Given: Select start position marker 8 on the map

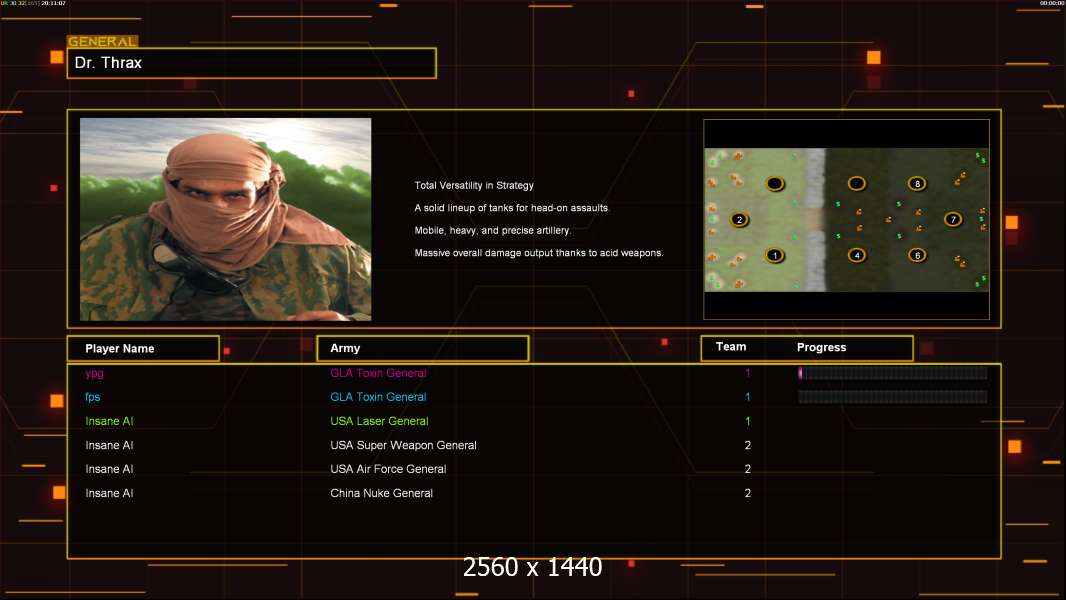Looking at the screenshot, I should point(917,183).
